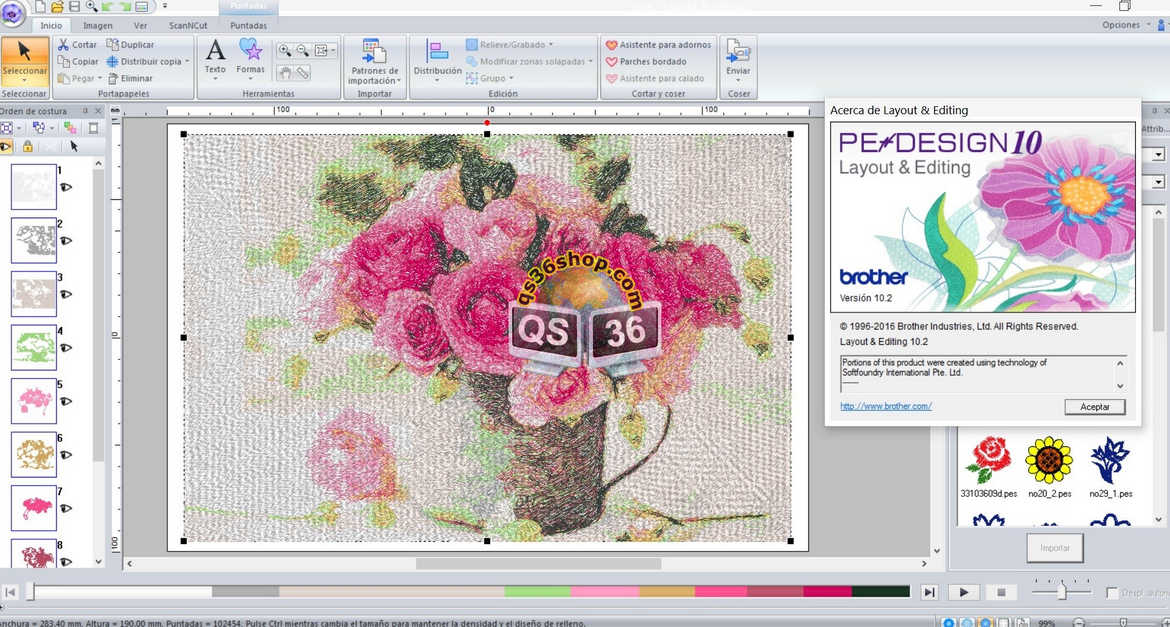Click Aceptar in the About dialog
Screen dimensions: 1170x627
pos(1095,407)
